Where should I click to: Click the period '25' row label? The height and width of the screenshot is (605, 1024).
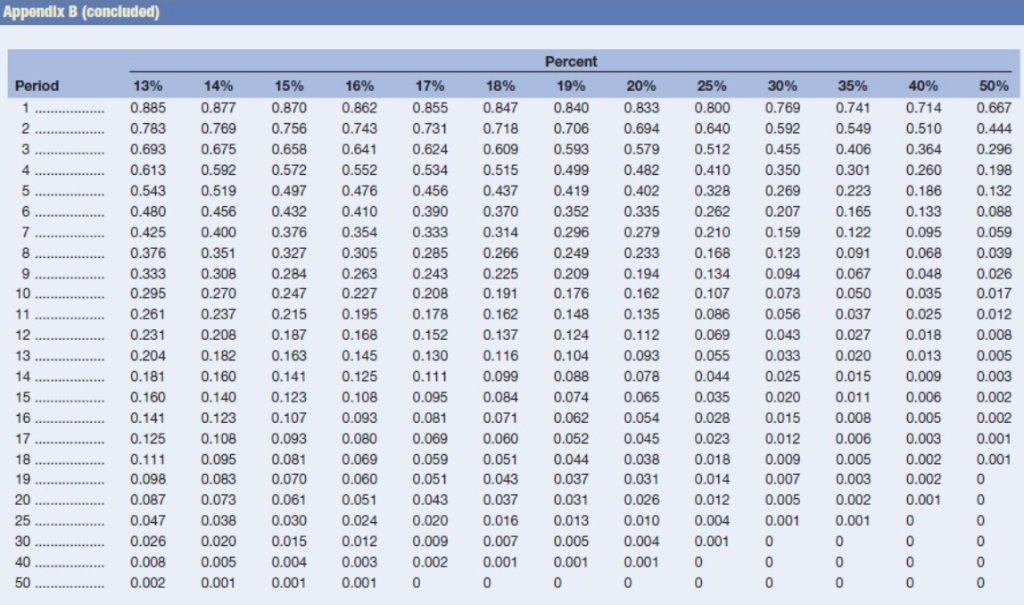[23, 521]
